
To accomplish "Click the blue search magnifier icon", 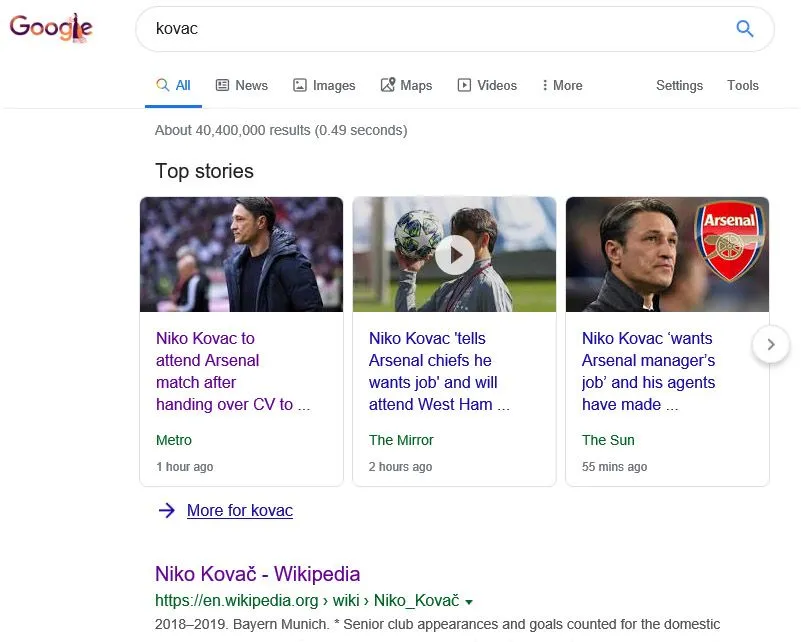I will pos(744,29).
